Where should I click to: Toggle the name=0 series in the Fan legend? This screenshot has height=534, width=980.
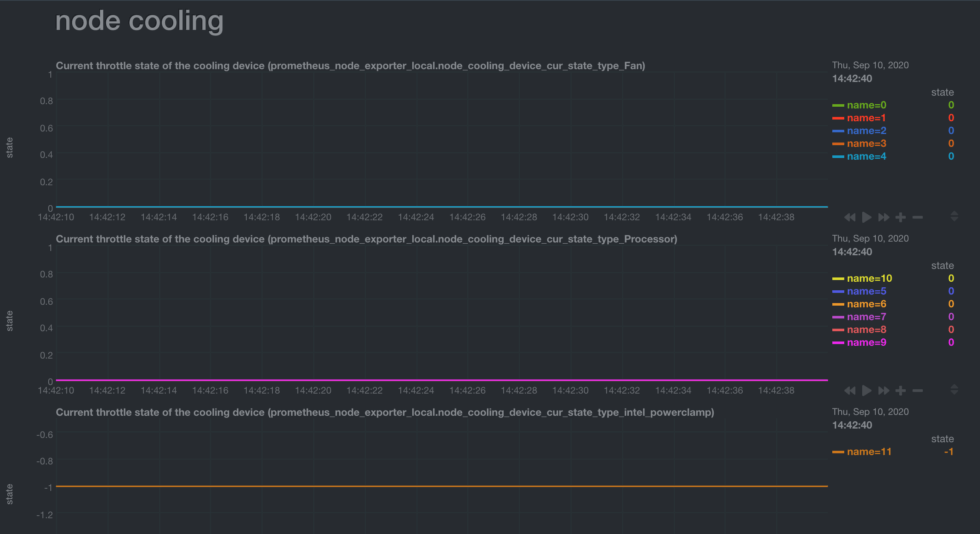coord(866,105)
